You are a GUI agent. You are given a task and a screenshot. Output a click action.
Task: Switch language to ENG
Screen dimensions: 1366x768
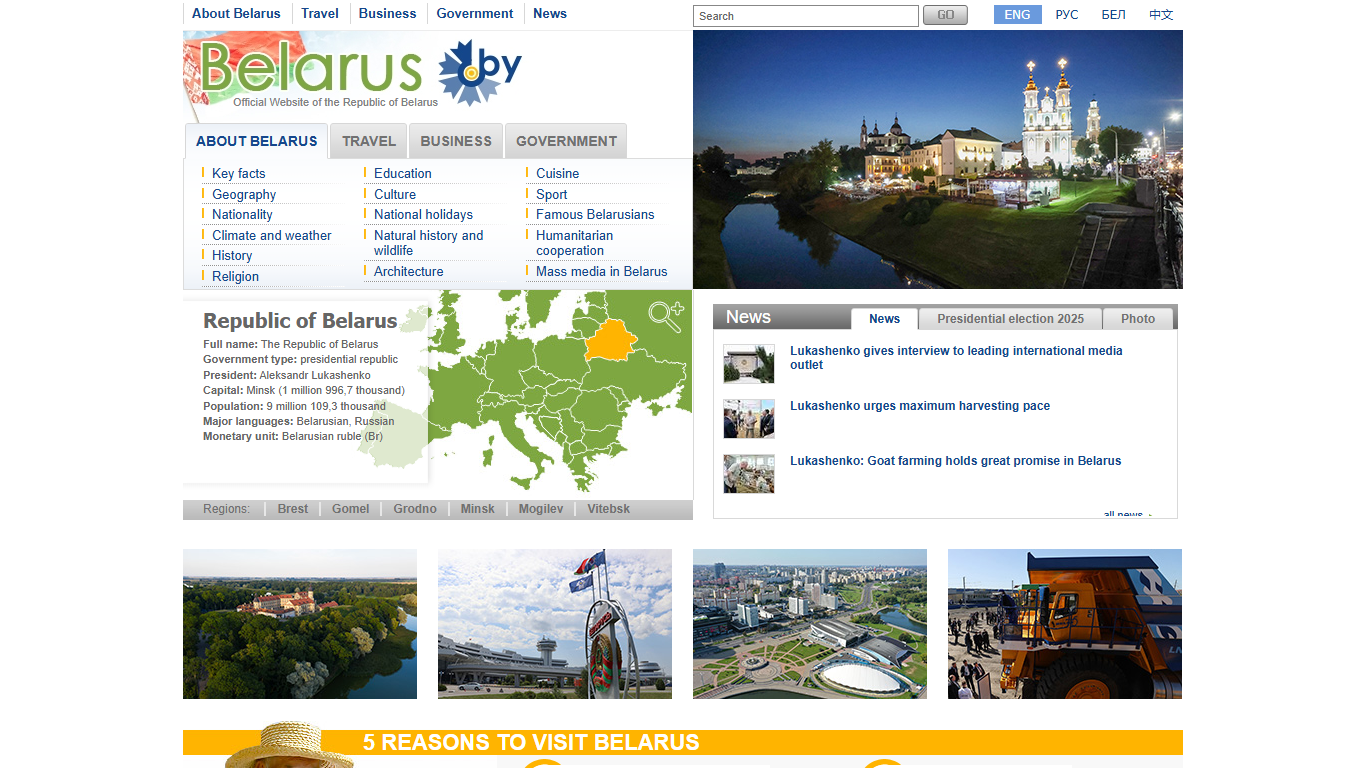click(1017, 15)
